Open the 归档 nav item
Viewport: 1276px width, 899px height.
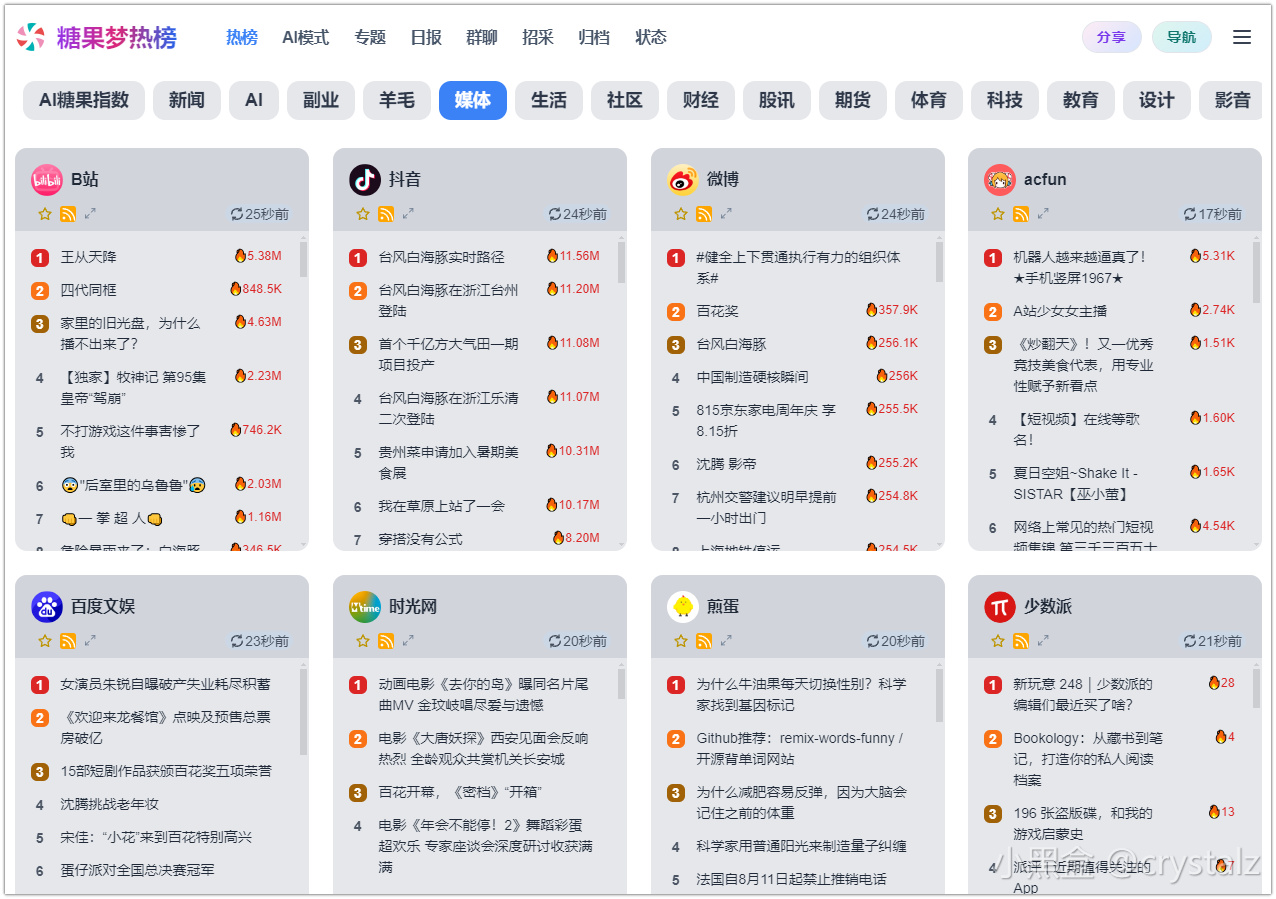594,37
